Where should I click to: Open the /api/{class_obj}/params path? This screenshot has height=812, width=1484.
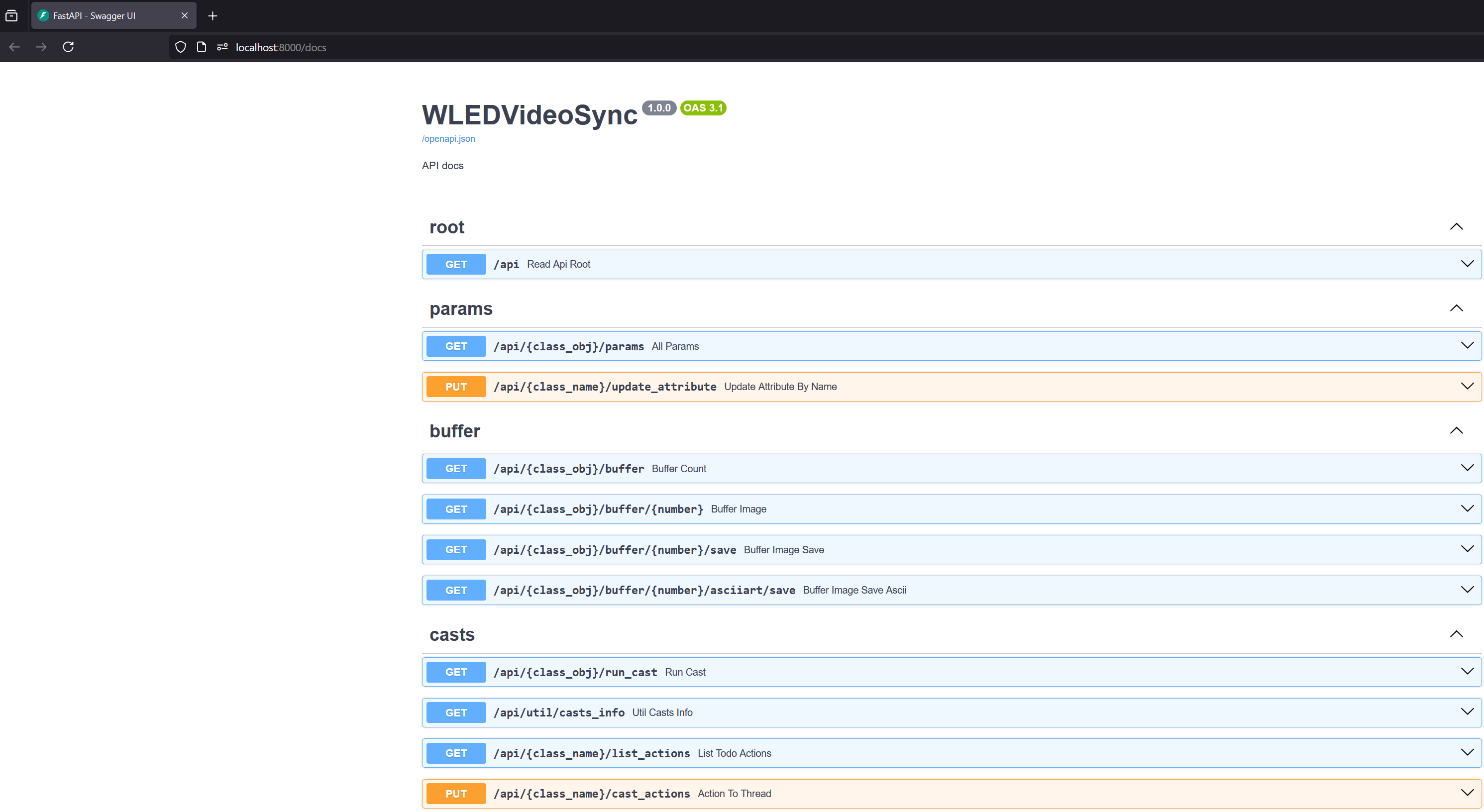pos(569,346)
